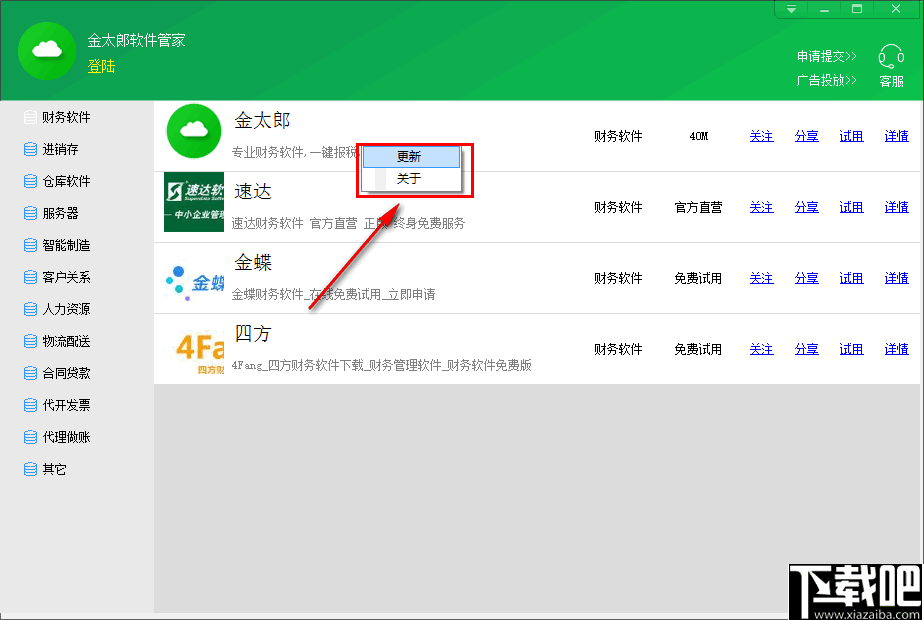Click 关注 in the 金蝶 row
This screenshot has width=924, height=620.
click(x=761, y=278)
